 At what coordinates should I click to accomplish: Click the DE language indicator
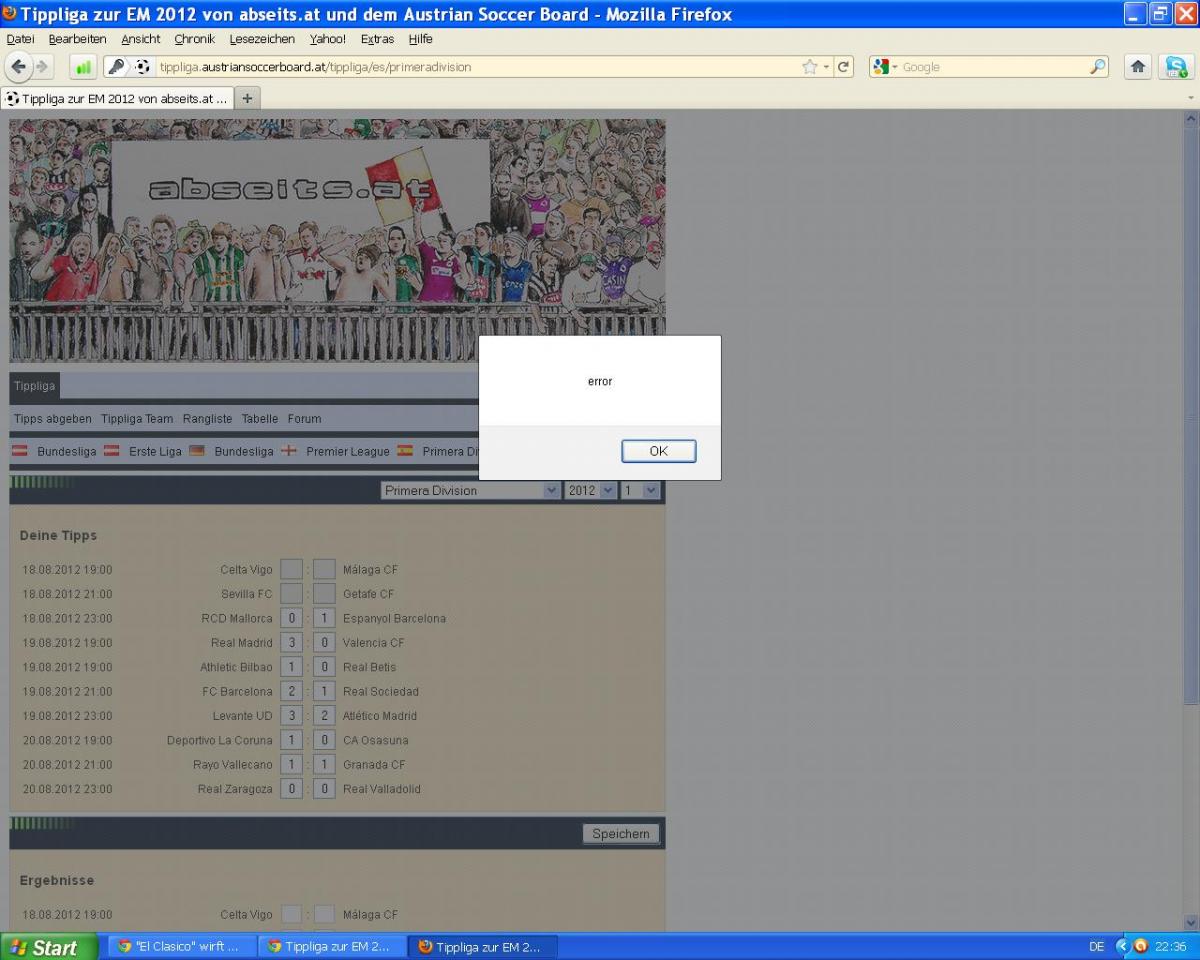point(1096,946)
